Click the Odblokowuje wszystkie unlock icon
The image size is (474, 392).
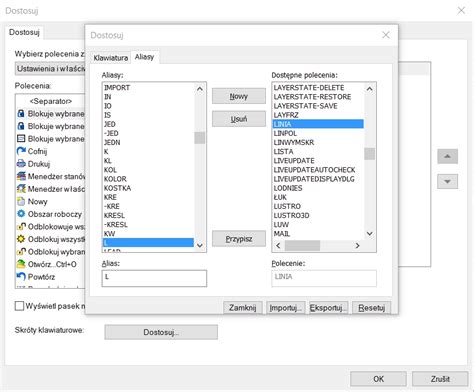point(21,227)
